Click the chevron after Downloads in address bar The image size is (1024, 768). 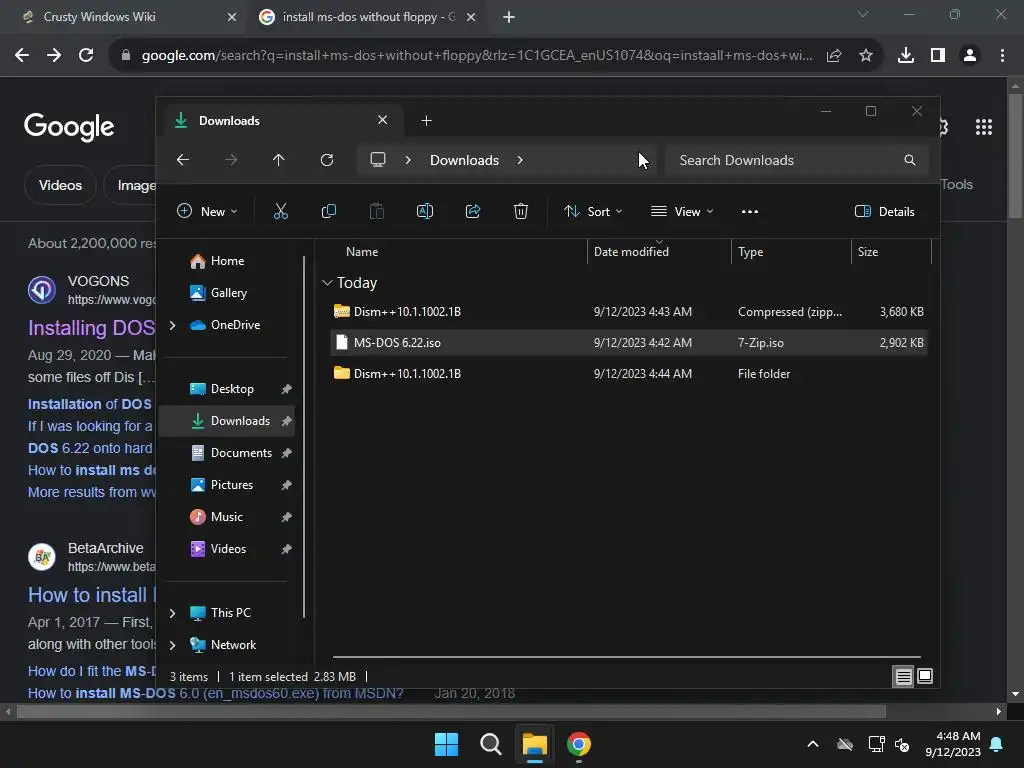click(x=520, y=160)
